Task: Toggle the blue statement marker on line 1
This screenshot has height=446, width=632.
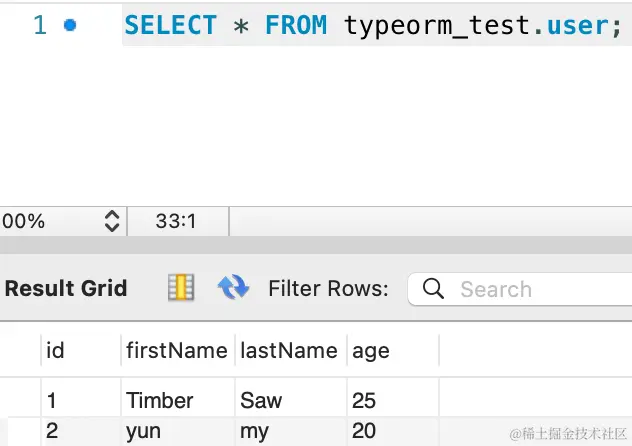Action: 69,26
